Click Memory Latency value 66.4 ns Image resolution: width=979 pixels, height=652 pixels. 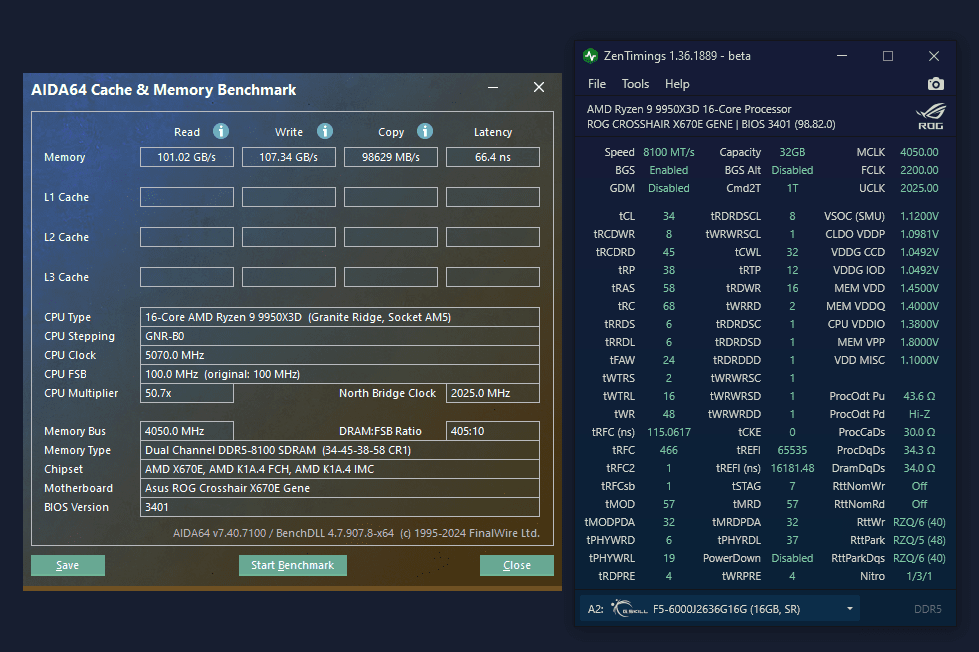[493, 157]
